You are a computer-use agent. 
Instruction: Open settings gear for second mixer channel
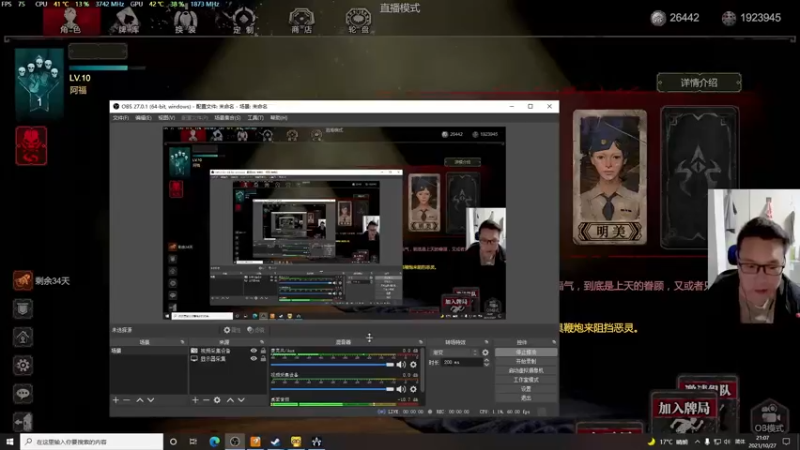[x=413, y=389]
